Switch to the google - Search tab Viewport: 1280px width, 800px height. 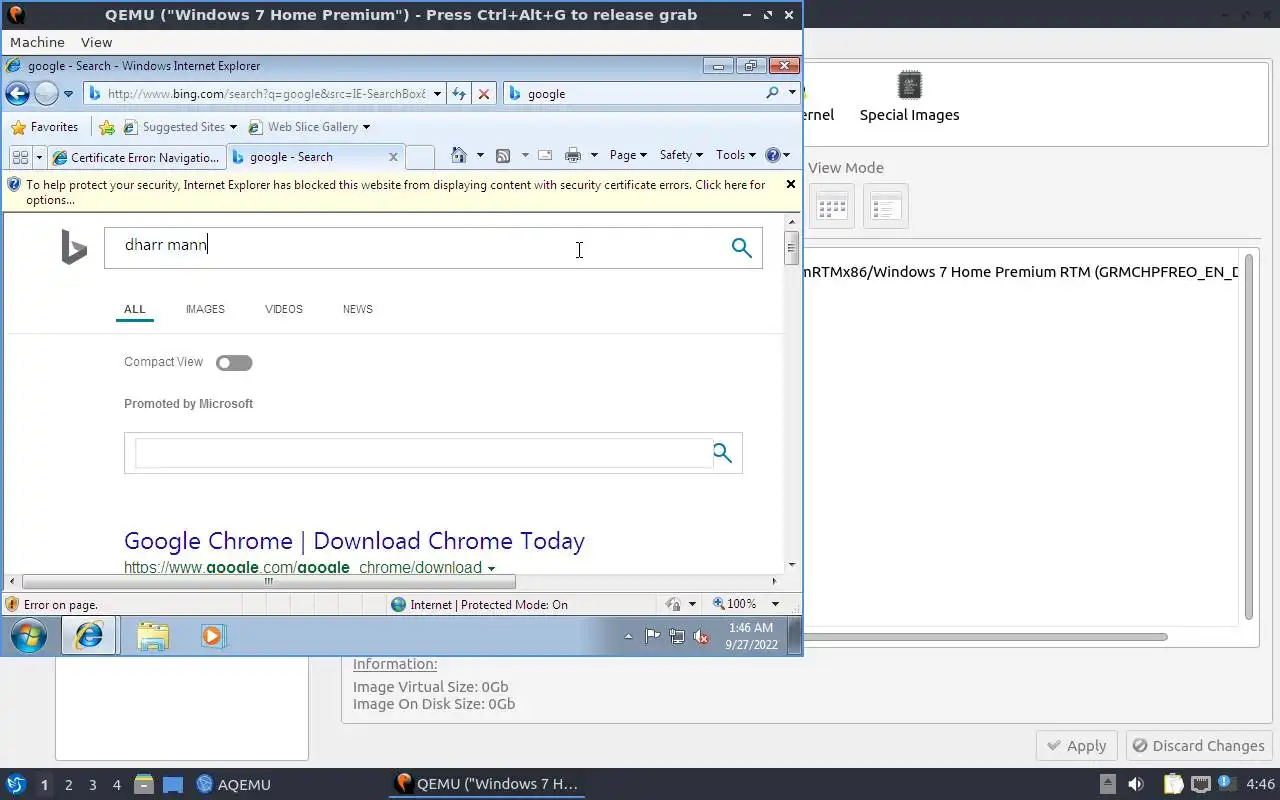coord(305,157)
